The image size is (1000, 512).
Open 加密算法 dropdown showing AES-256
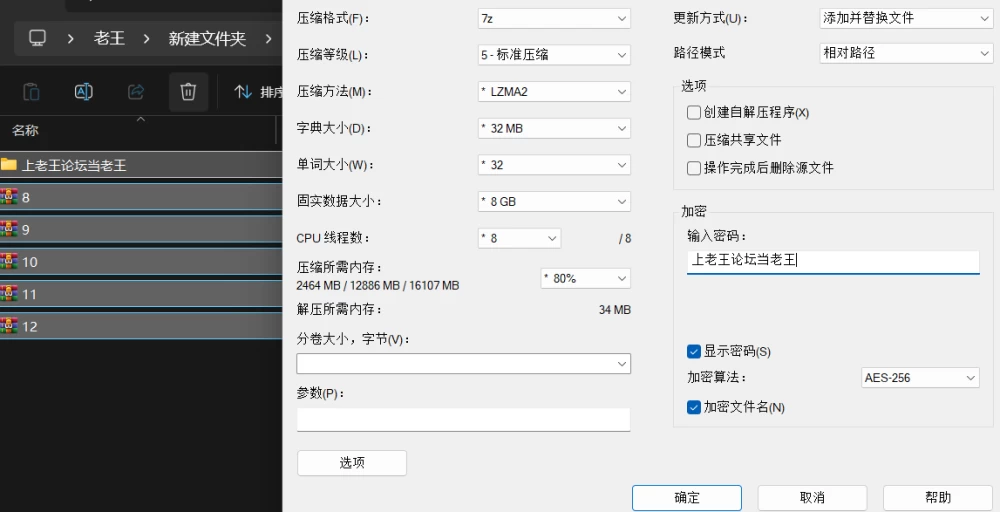920,377
